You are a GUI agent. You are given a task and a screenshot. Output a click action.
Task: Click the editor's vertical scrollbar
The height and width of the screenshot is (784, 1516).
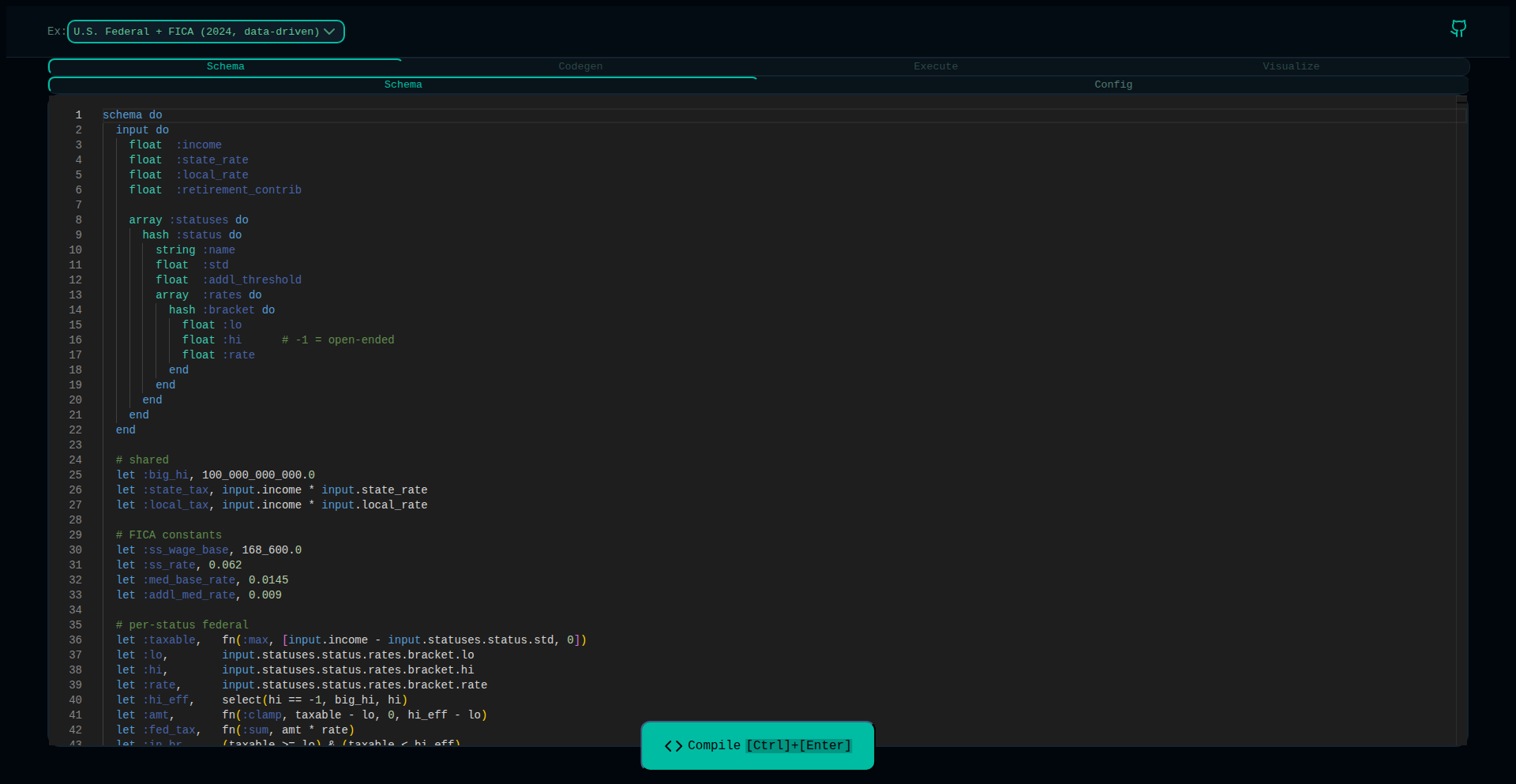pyautogui.click(x=1462, y=395)
